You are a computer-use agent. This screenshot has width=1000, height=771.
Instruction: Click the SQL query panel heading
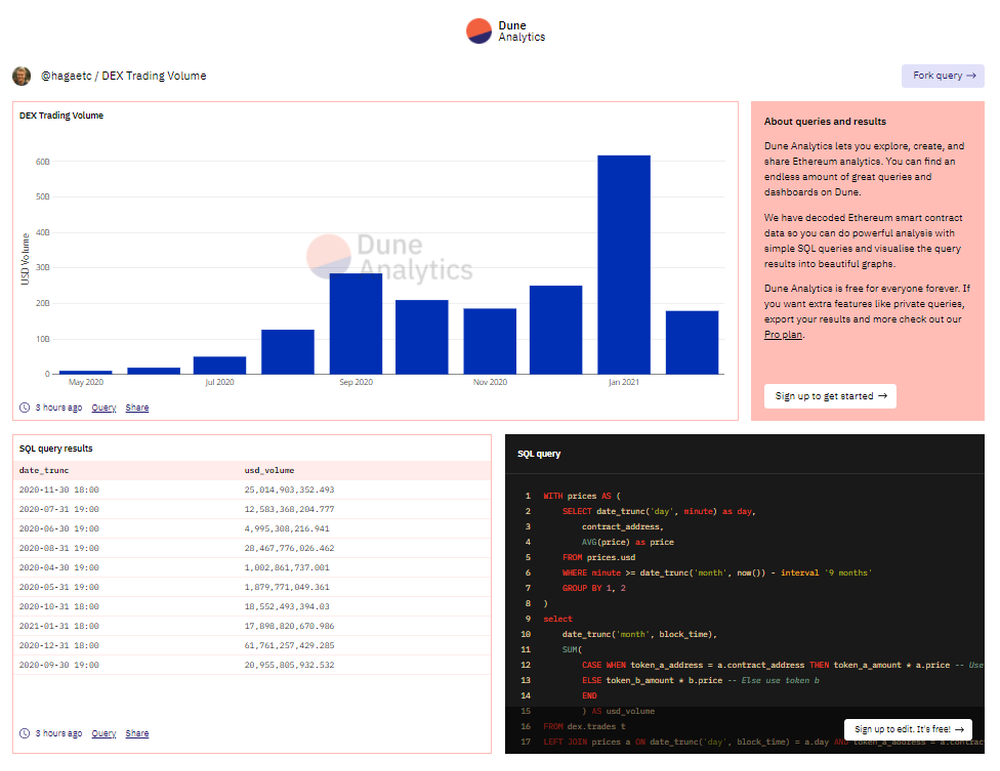[x=539, y=454]
